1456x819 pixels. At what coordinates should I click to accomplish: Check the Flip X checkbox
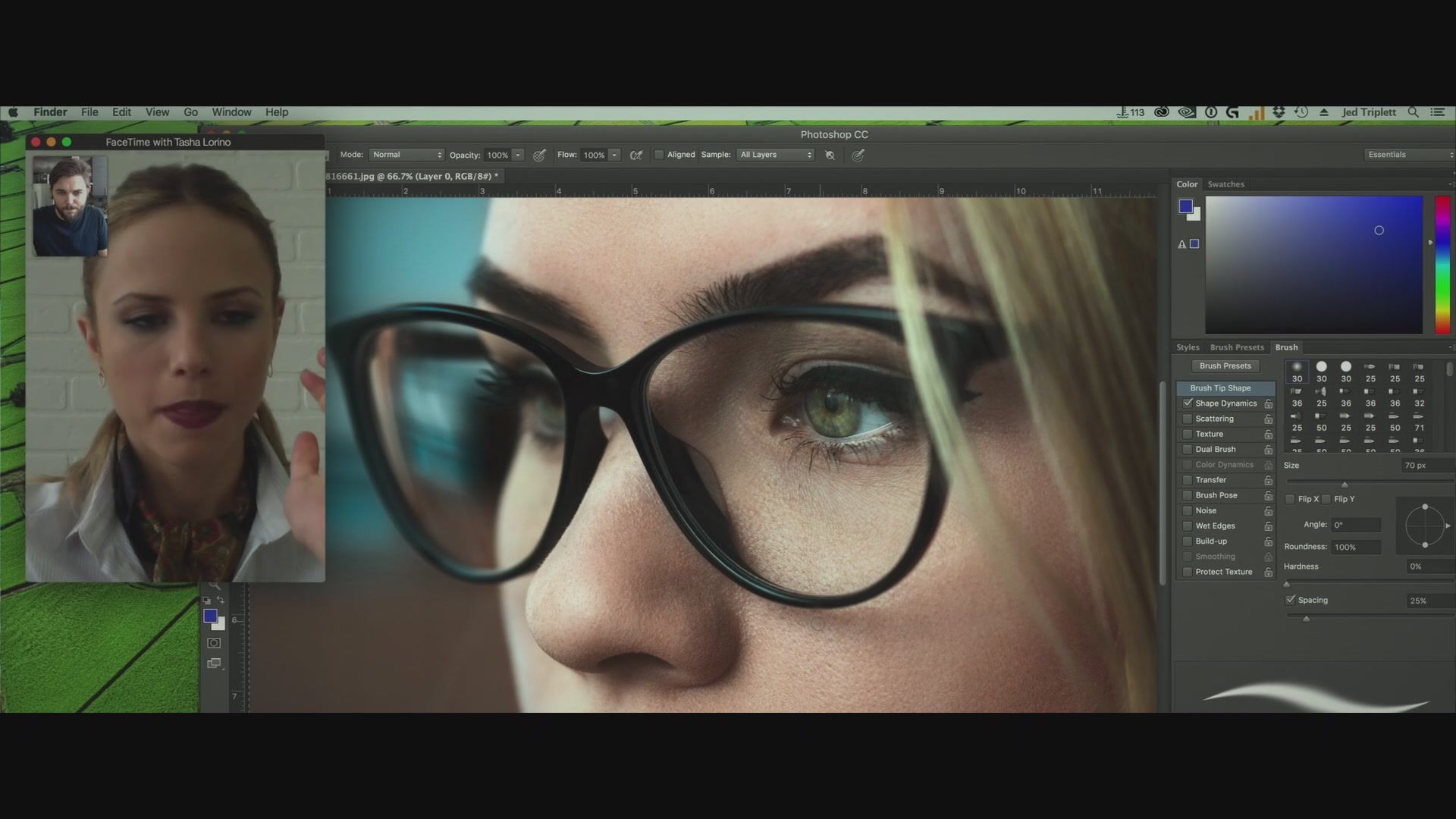(x=1290, y=499)
